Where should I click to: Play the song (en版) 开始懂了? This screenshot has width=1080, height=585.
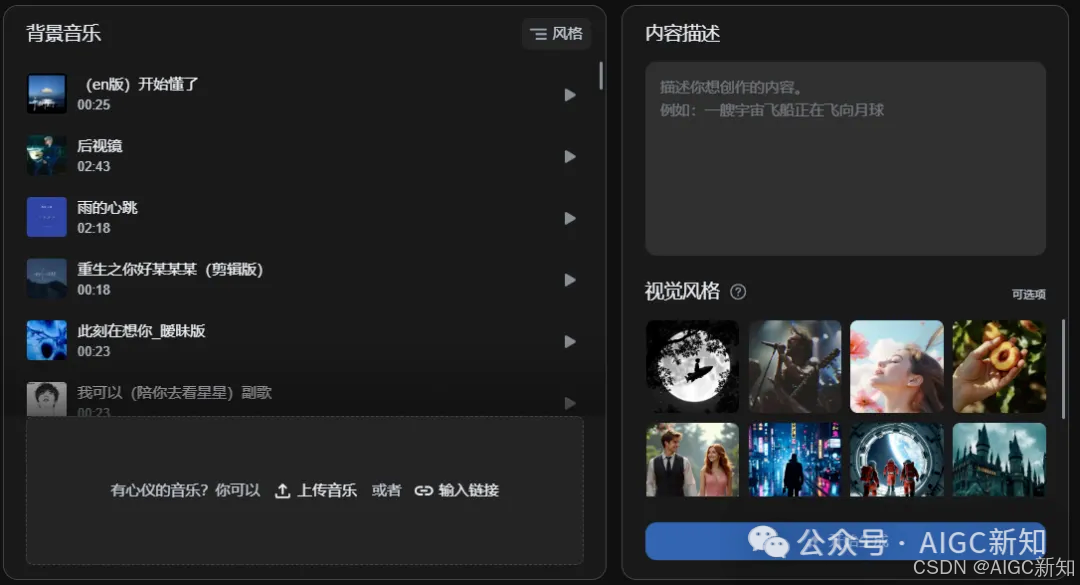coord(570,95)
